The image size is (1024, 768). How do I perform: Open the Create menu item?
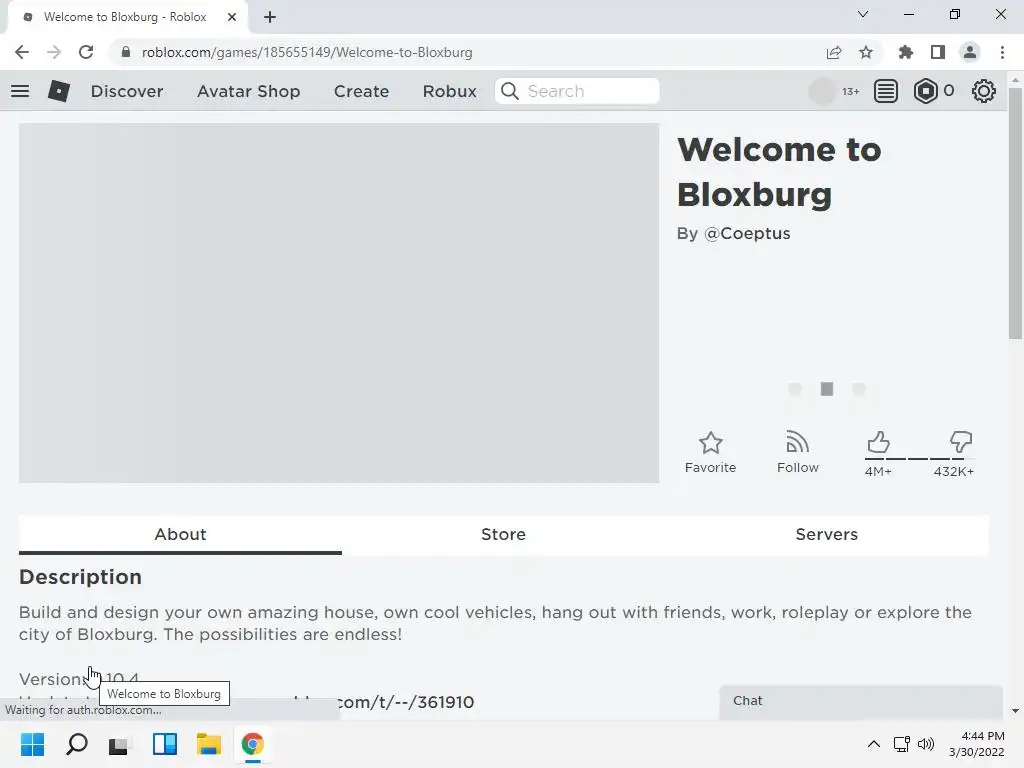[362, 91]
